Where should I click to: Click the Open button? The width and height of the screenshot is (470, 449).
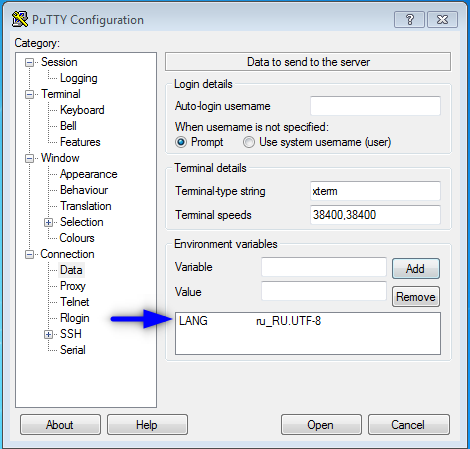321,425
